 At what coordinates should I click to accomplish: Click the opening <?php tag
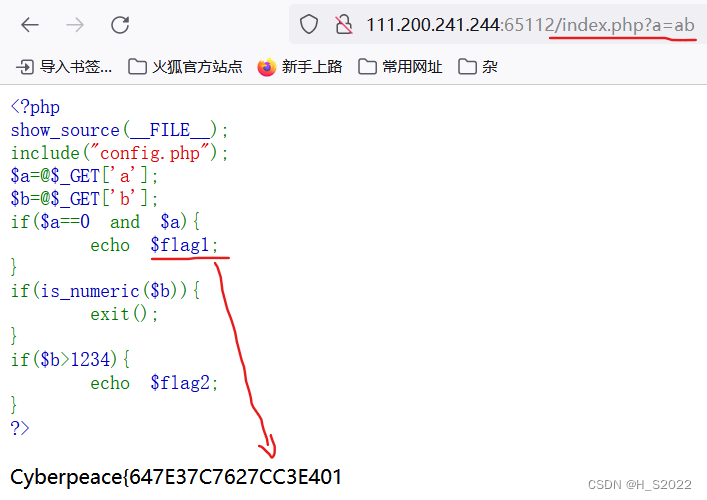(x=35, y=107)
